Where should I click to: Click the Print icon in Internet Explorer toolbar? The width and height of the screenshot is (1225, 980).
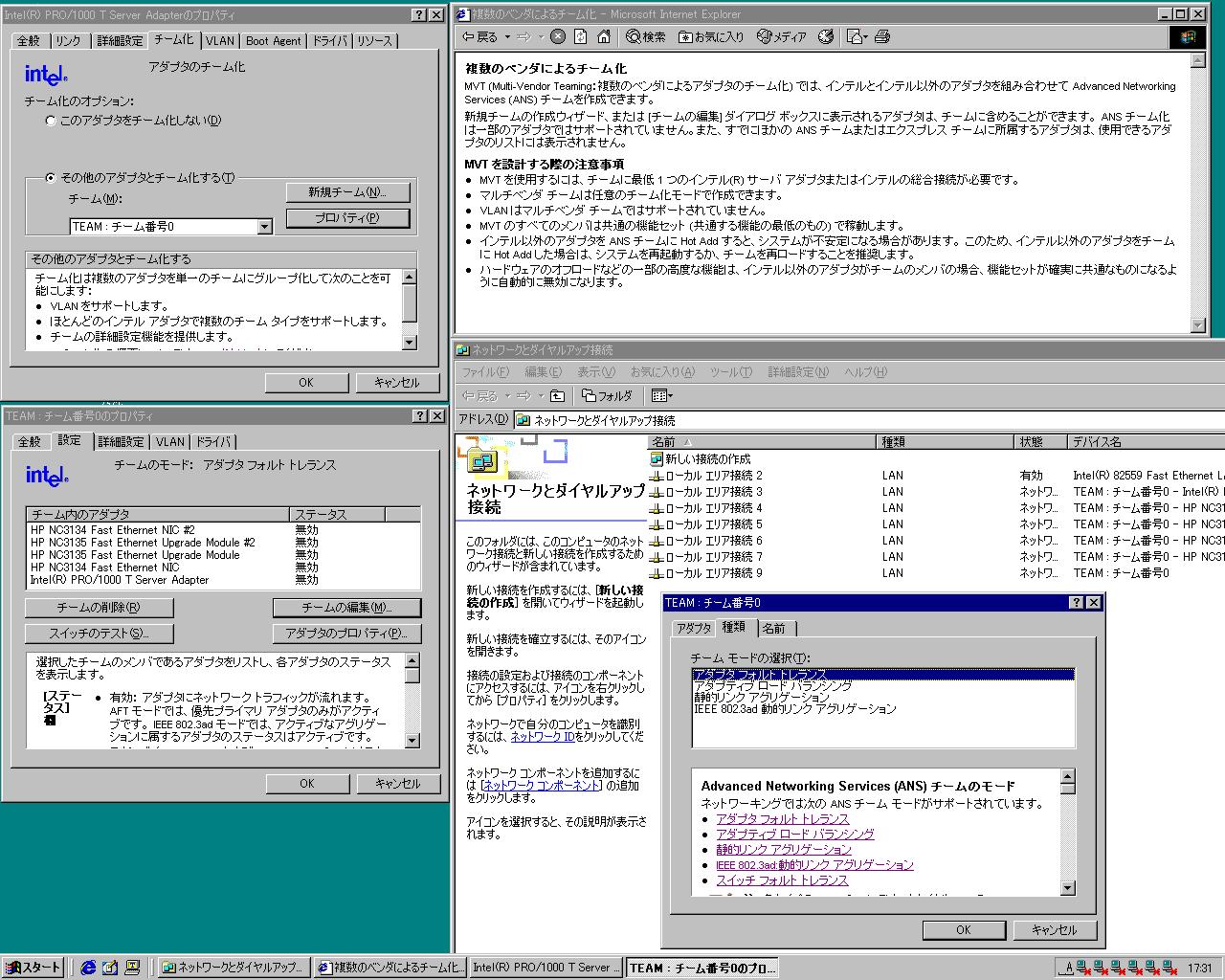[882, 37]
